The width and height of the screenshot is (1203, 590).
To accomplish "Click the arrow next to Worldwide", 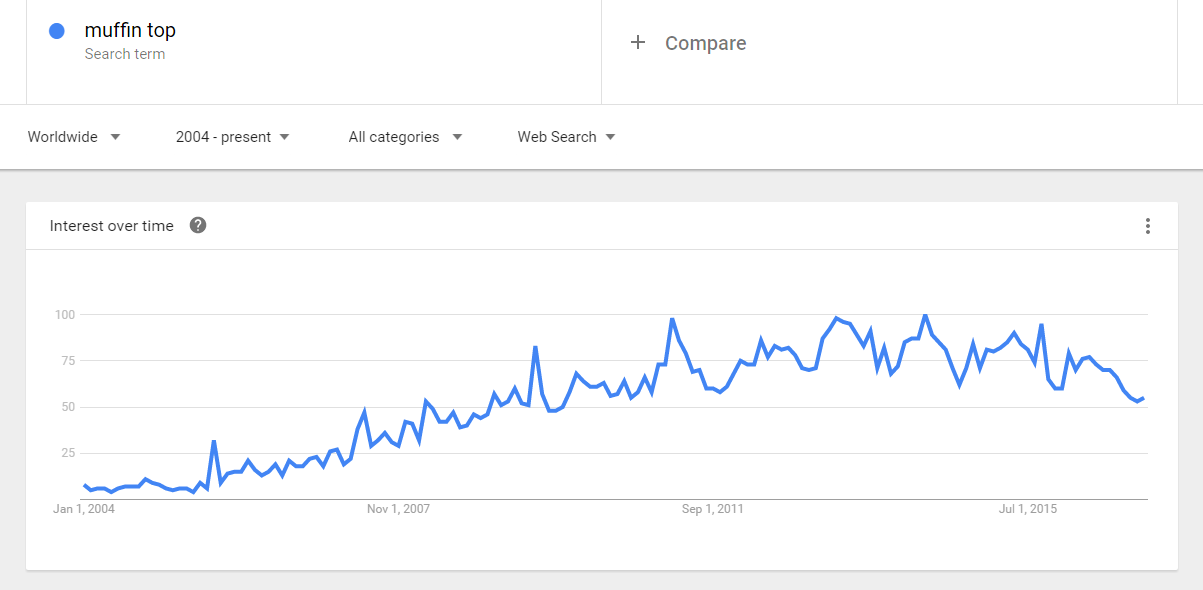I will point(115,137).
